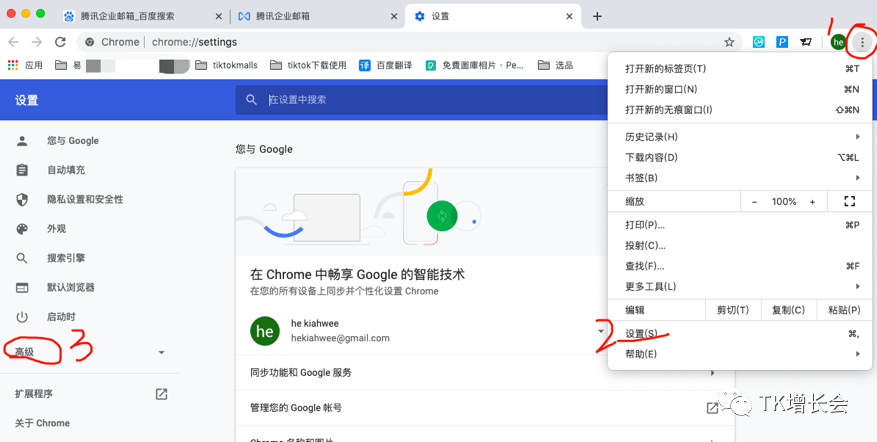877x442 pixels.
Task: Click the 剪切(T) button in menu
Action: [733, 310]
